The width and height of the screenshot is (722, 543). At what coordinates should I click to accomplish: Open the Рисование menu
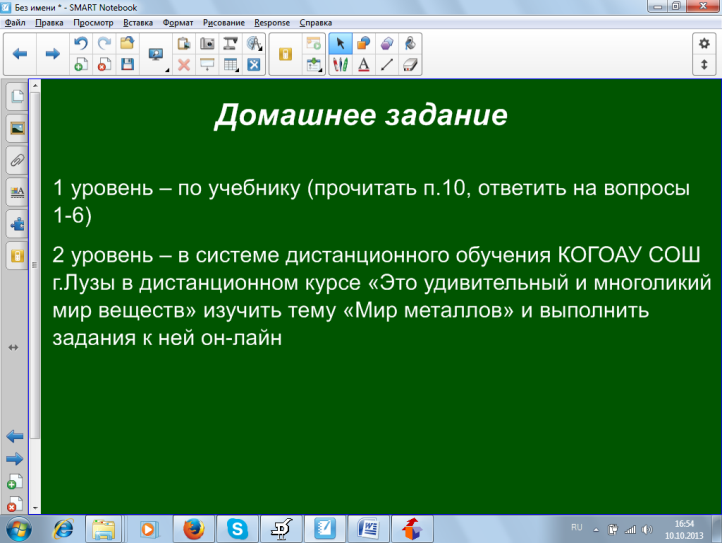pos(224,23)
